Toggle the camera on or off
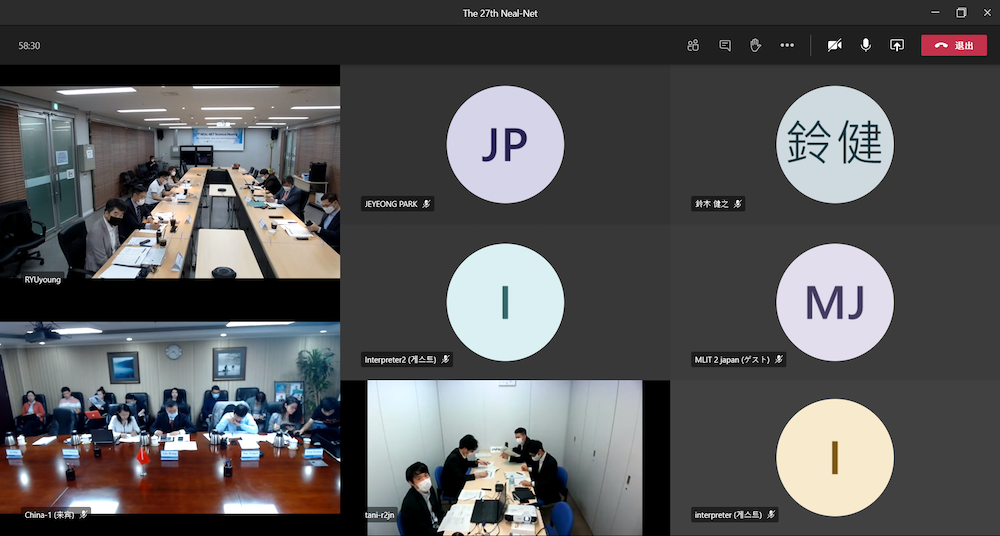Viewport: 1000px width, 536px height. pos(834,45)
